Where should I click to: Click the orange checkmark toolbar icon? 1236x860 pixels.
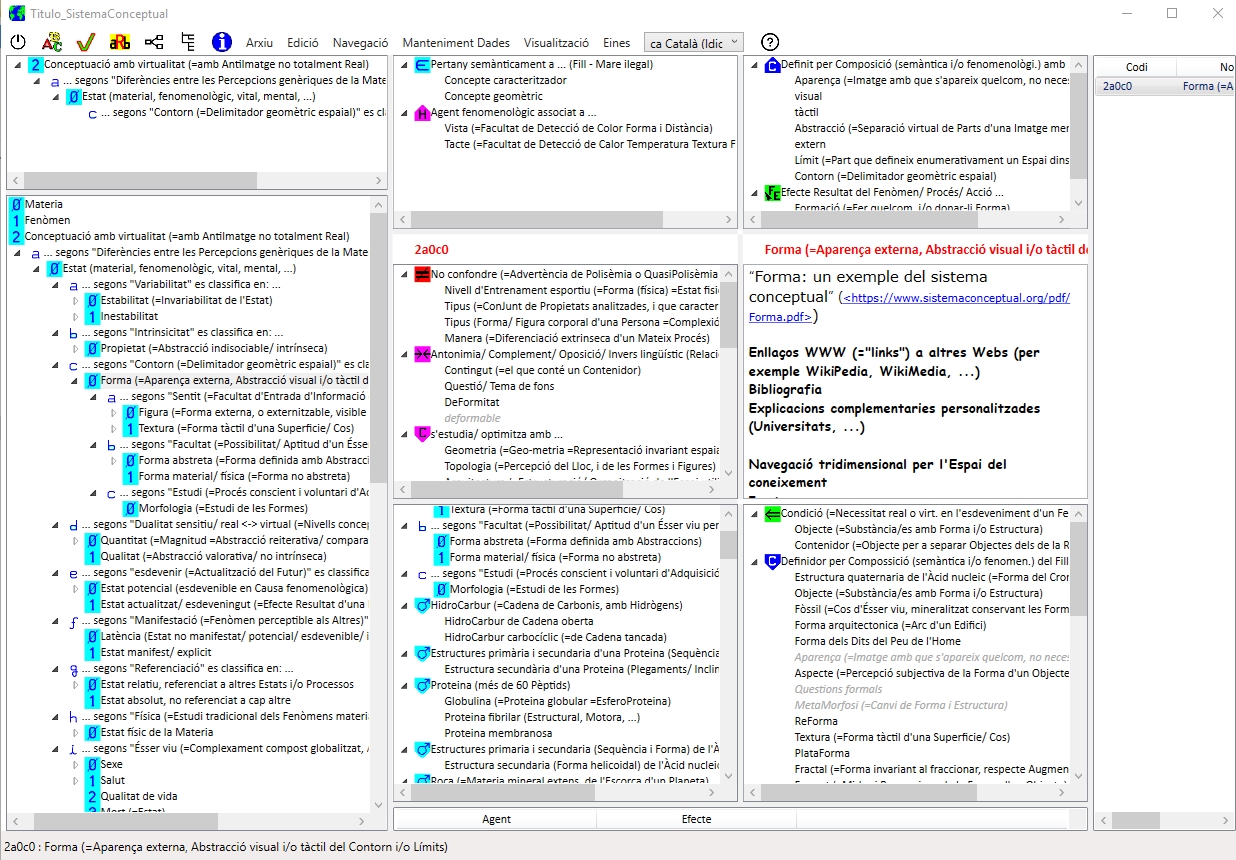point(86,42)
